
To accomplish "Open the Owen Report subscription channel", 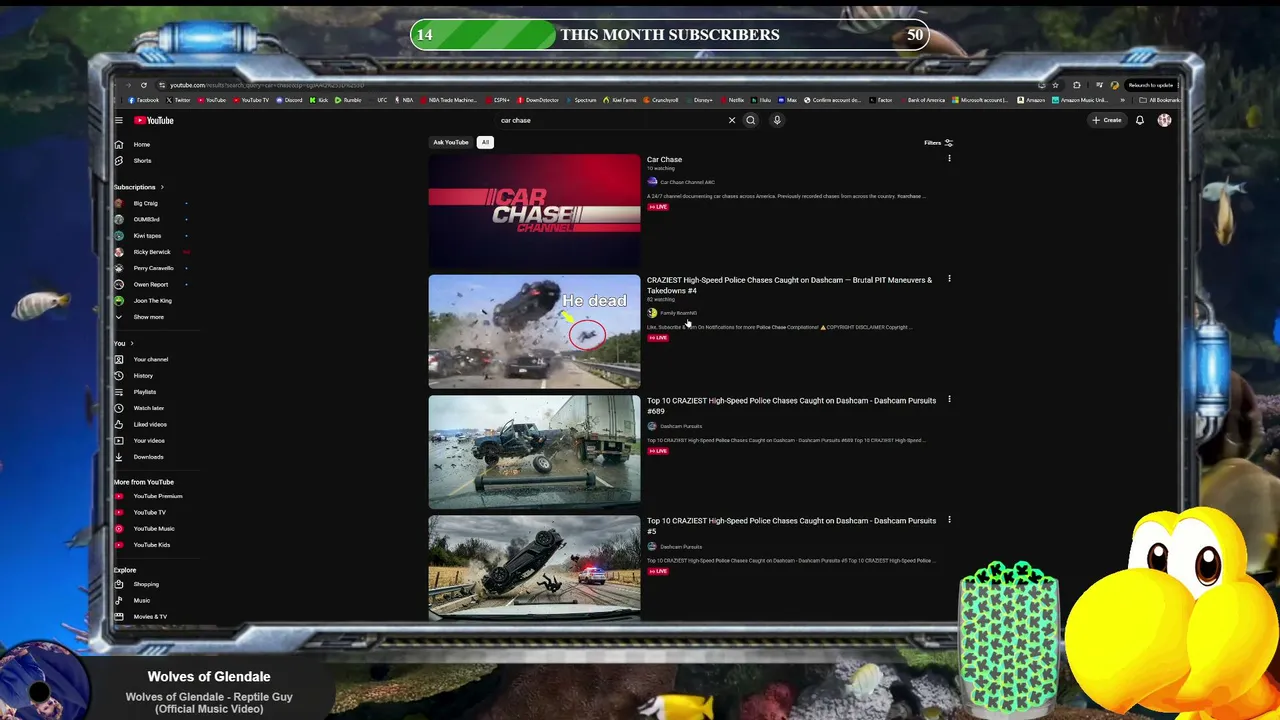I will click(x=142, y=284).
